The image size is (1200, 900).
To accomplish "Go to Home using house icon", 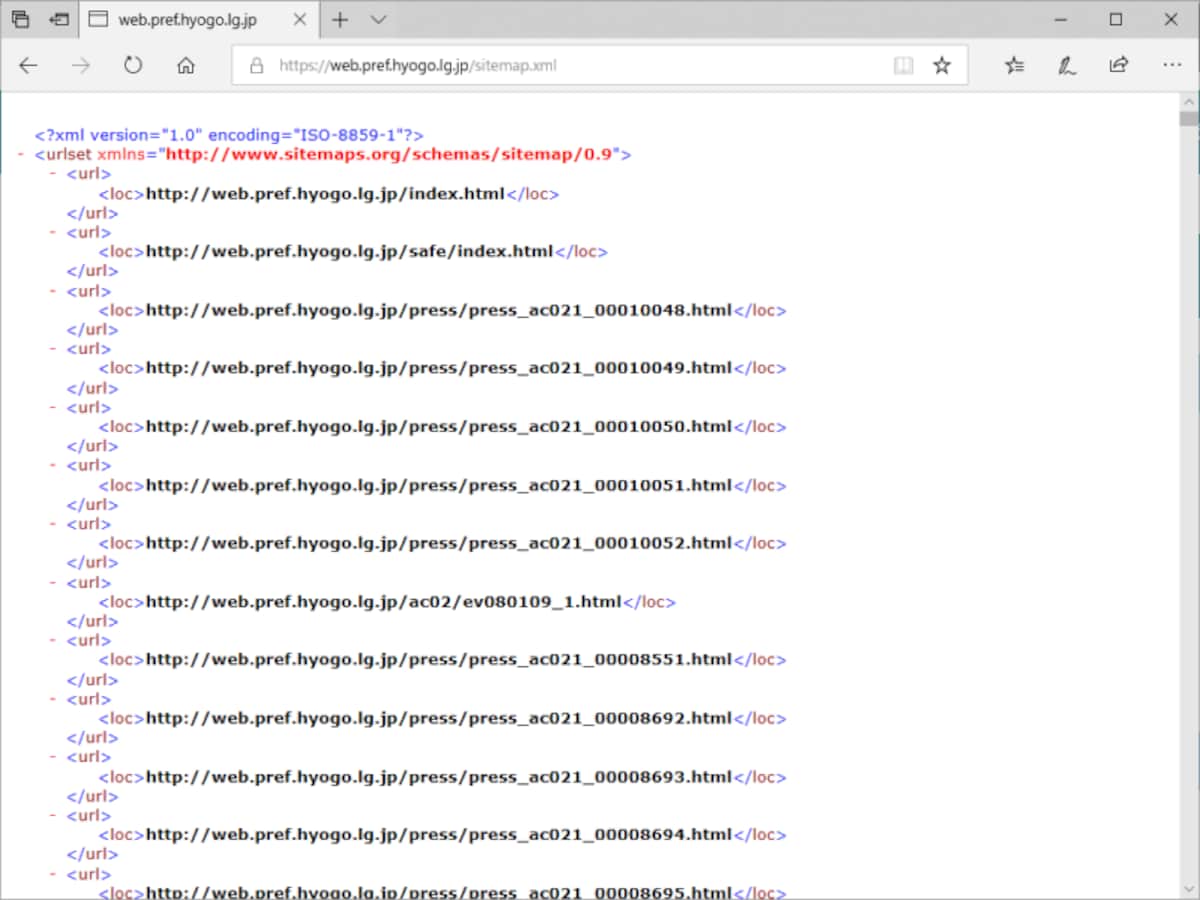I will (185, 66).
